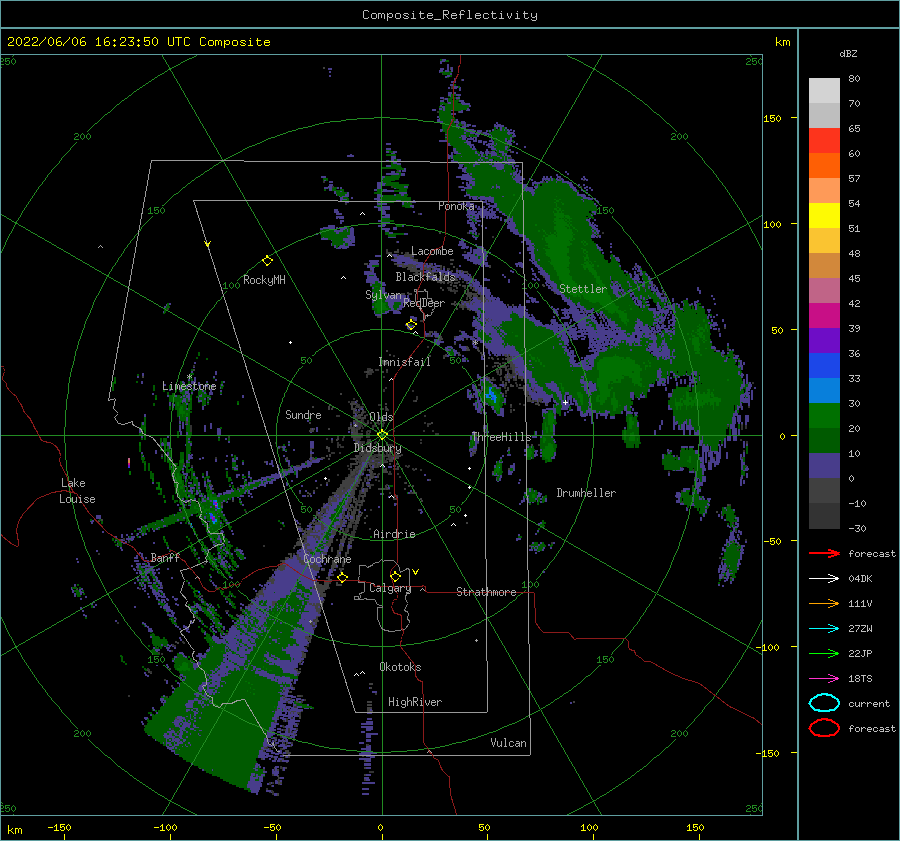Click the red forecast ellipse icon
Image resolution: width=900 pixels, height=841 pixels.
tap(824, 728)
